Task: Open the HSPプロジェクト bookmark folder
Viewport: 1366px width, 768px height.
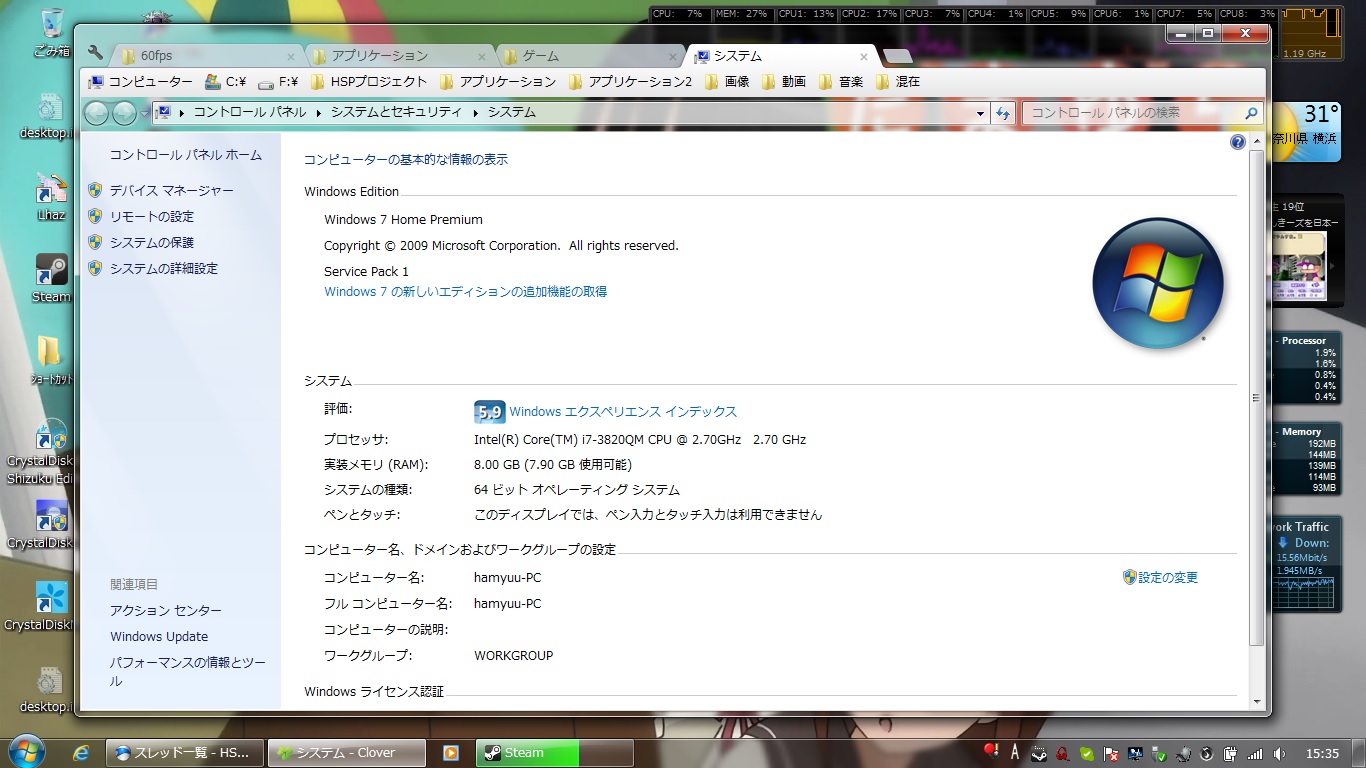Action: coord(369,82)
